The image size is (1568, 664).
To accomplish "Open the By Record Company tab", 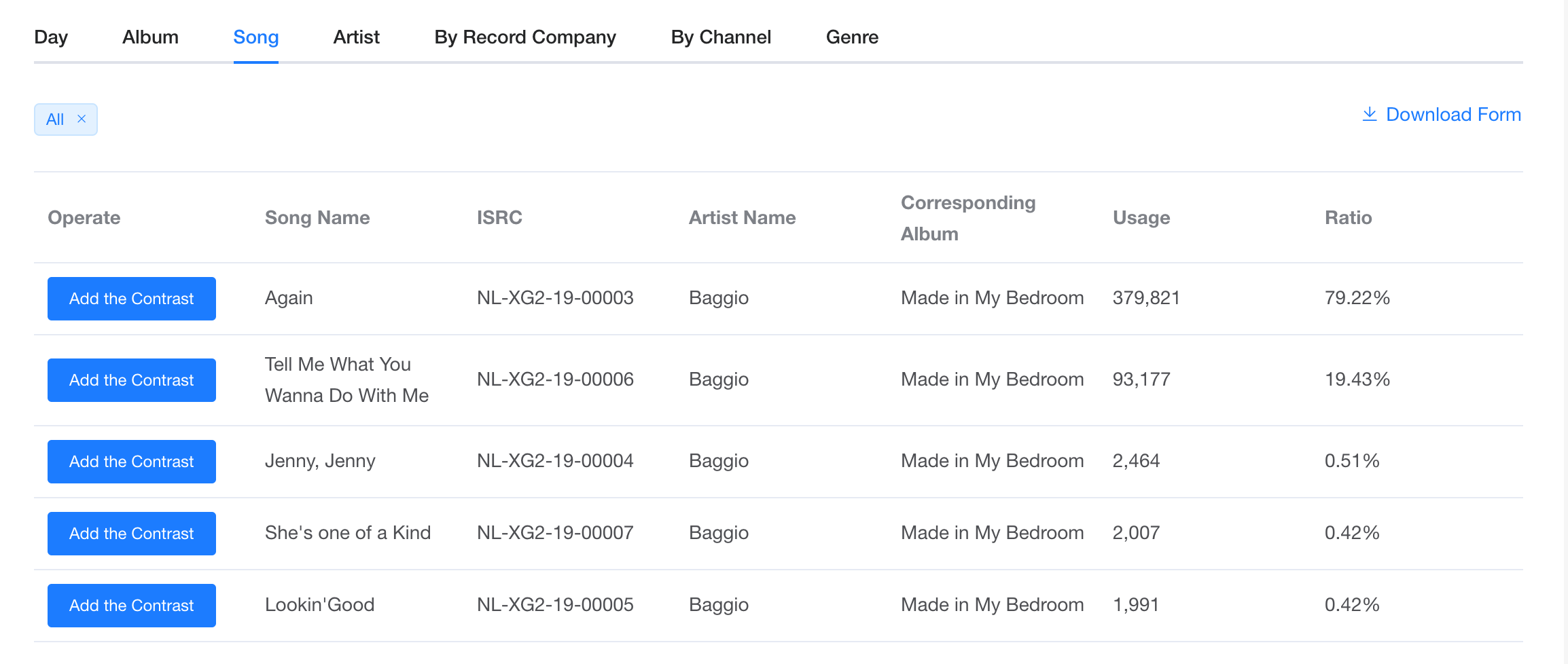I will tap(525, 37).
